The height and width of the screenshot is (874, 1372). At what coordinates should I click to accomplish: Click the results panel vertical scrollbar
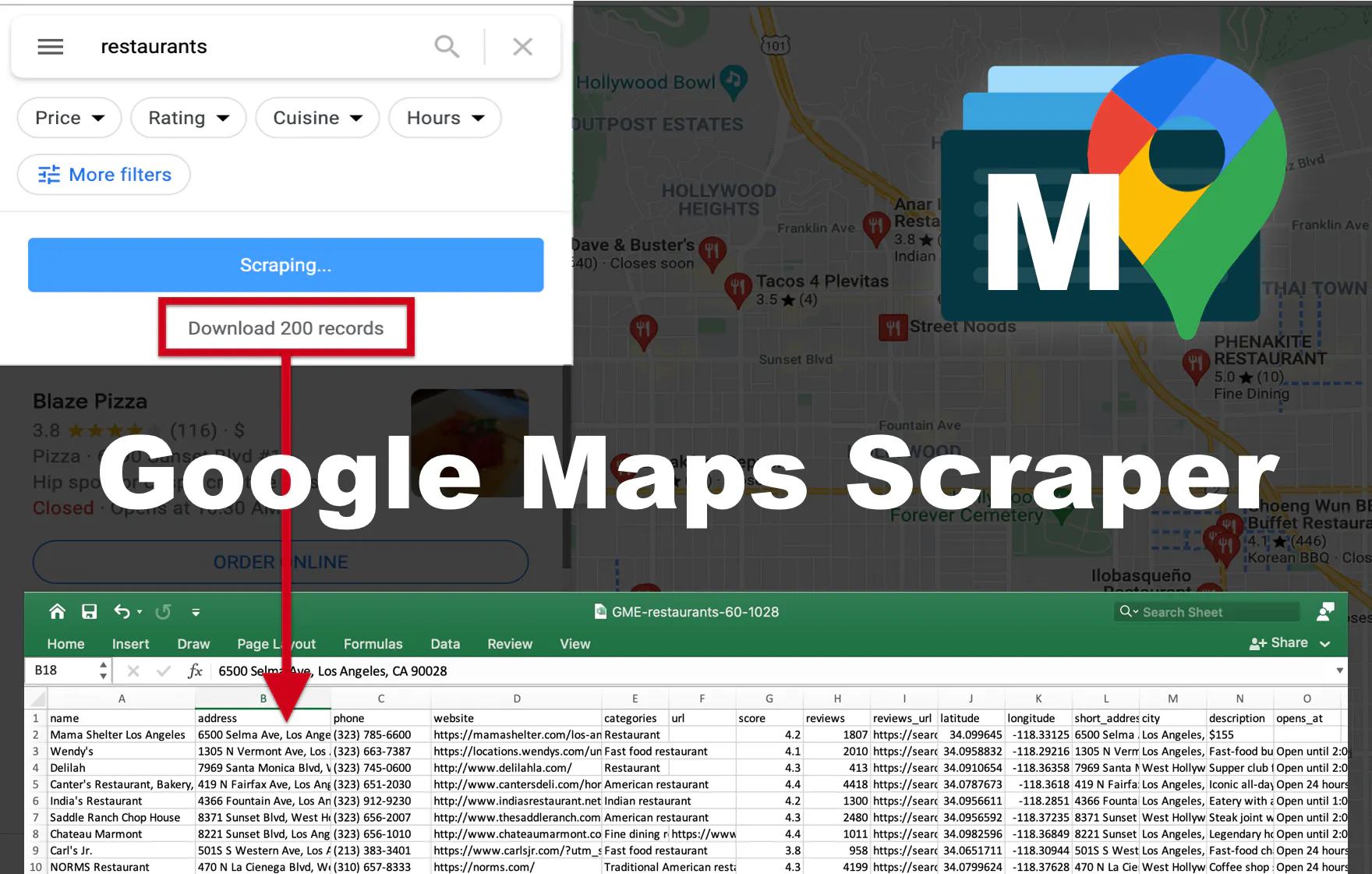click(567, 468)
